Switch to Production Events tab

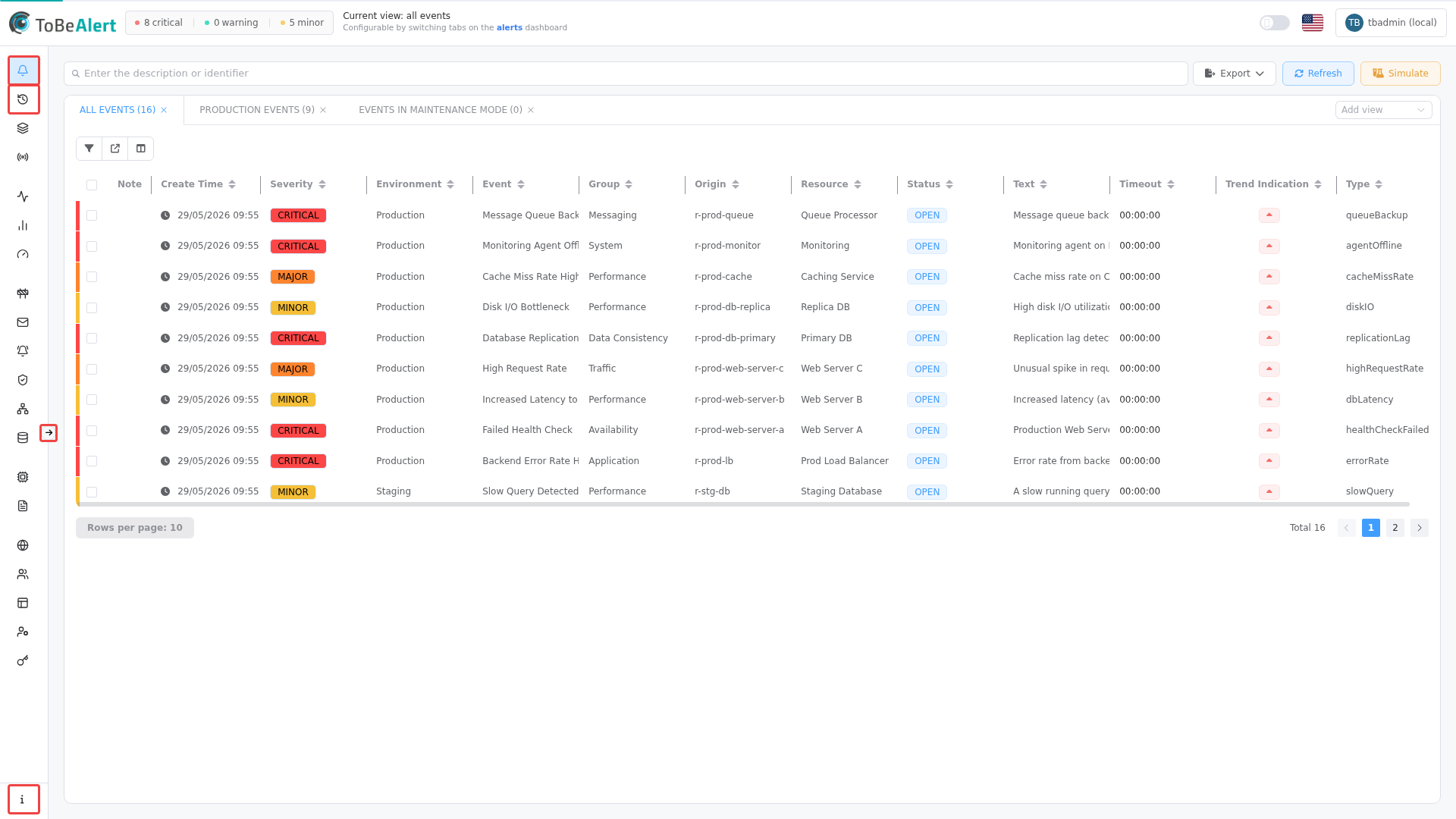[257, 110]
